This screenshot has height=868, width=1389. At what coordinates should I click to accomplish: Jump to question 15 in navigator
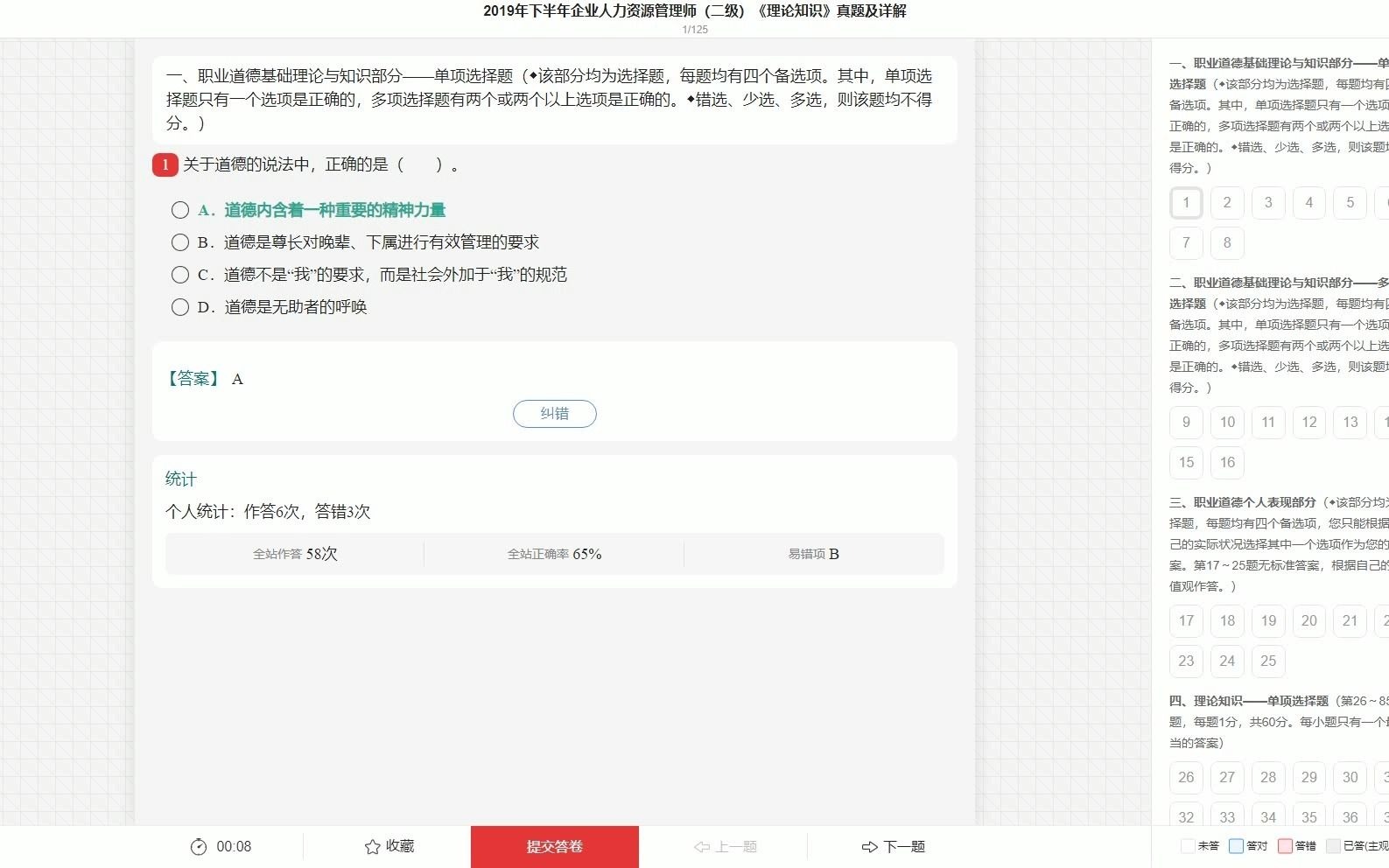click(1186, 463)
